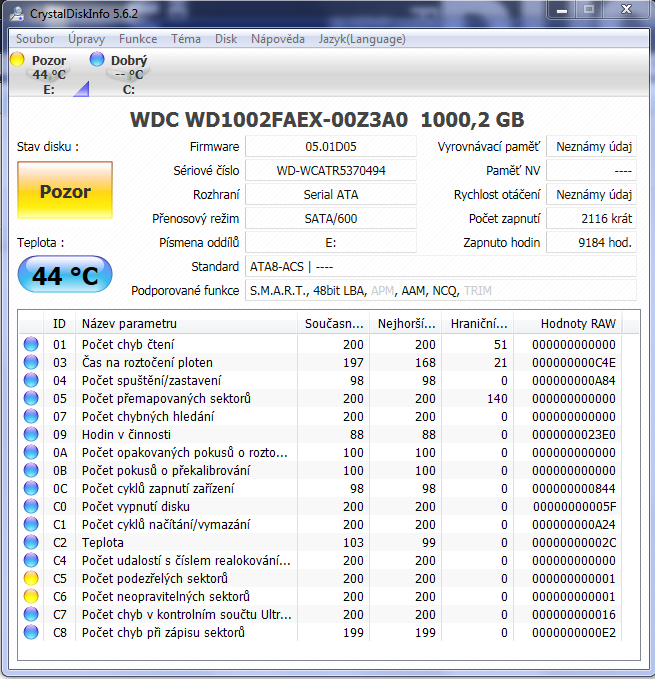The height and width of the screenshot is (679, 655).
Task: Select row text Počet neopravitelných sektorů
Action: [x=166, y=597]
